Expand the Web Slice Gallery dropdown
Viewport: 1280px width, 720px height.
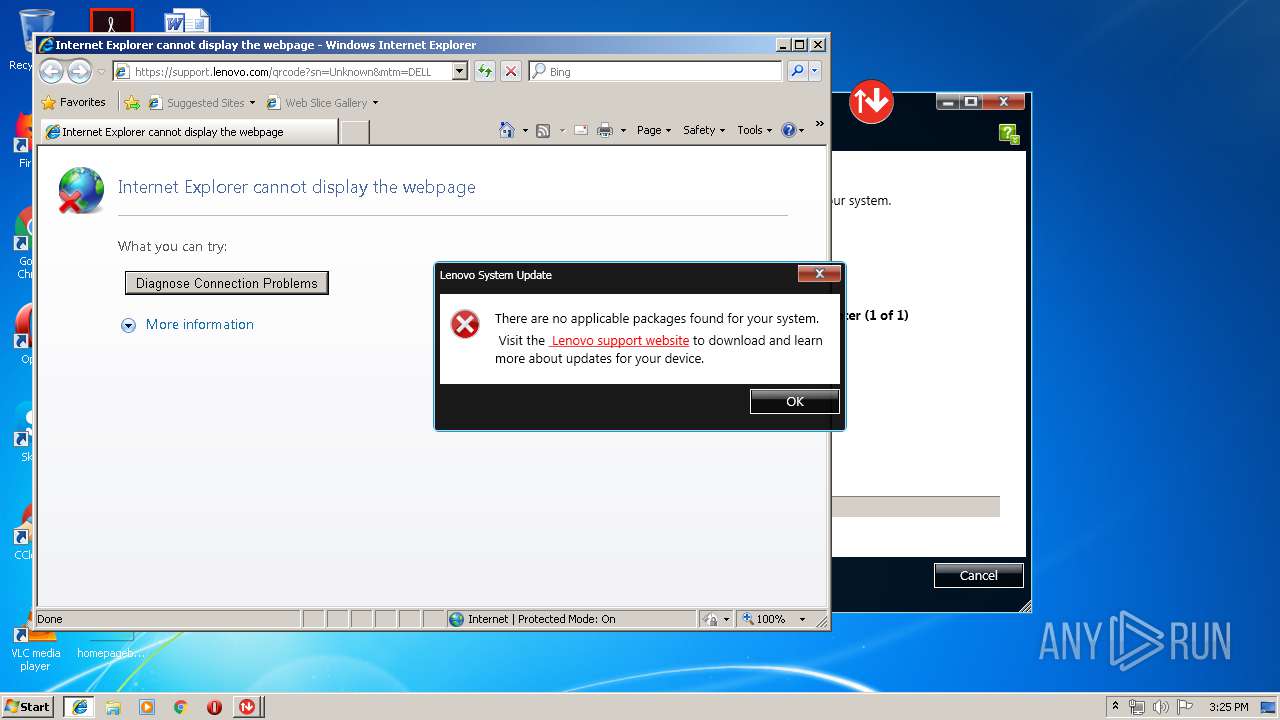click(375, 103)
